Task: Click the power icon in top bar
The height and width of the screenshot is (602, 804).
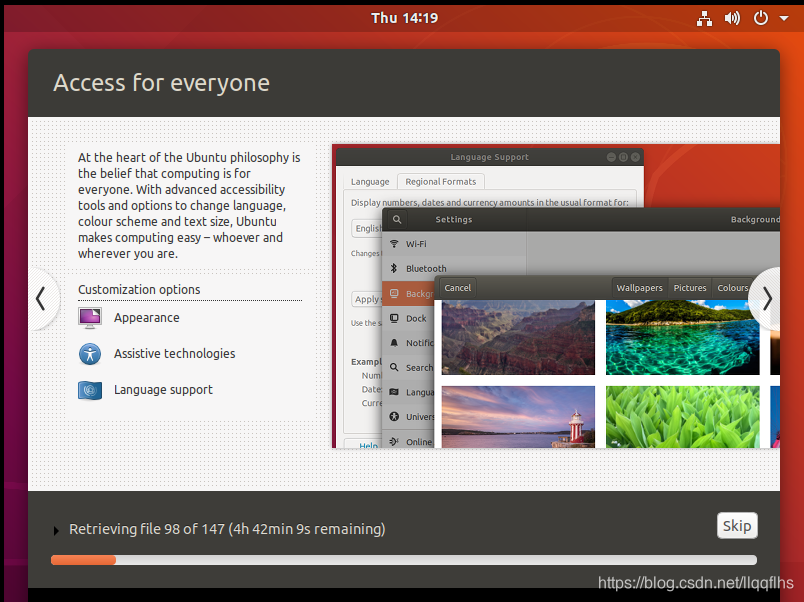Action: (x=760, y=18)
